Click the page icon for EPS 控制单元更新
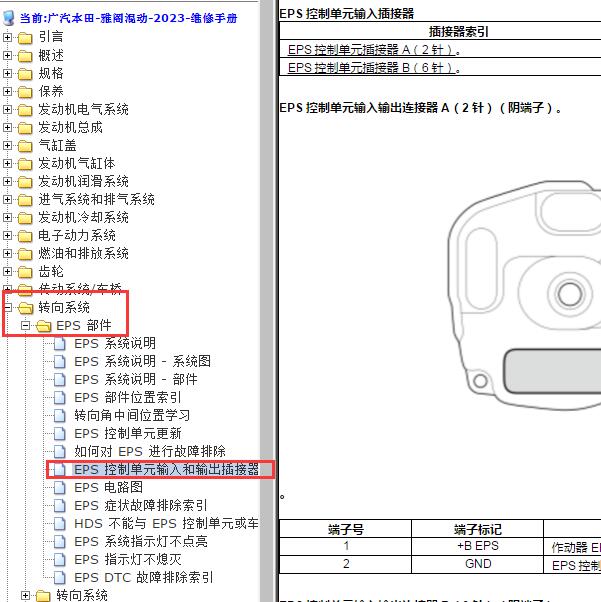The height and width of the screenshot is (602, 601). coord(60,434)
